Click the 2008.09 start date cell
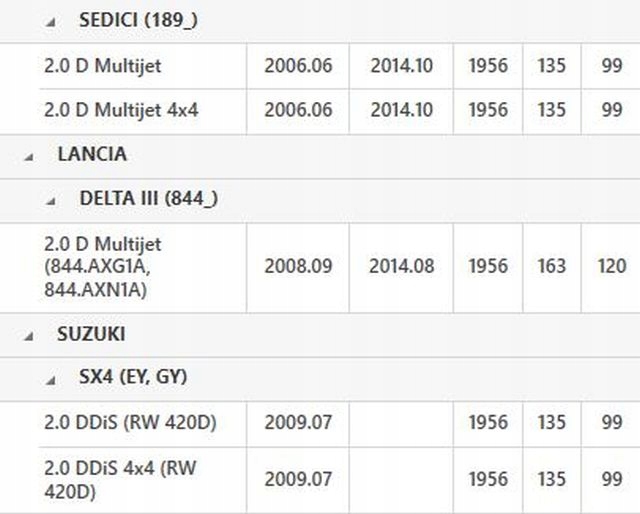Image resolution: width=640 pixels, height=514 pixels. [x=298, y=267]
